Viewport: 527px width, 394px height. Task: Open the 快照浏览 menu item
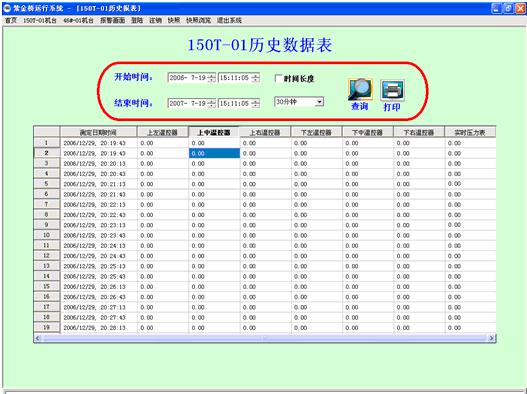[199, 21]
